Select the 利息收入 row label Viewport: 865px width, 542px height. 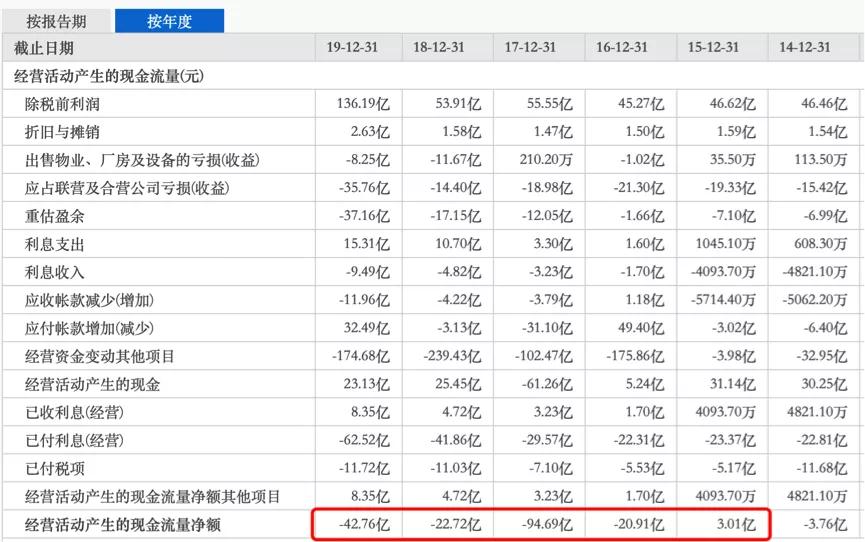tap(55, 273)
